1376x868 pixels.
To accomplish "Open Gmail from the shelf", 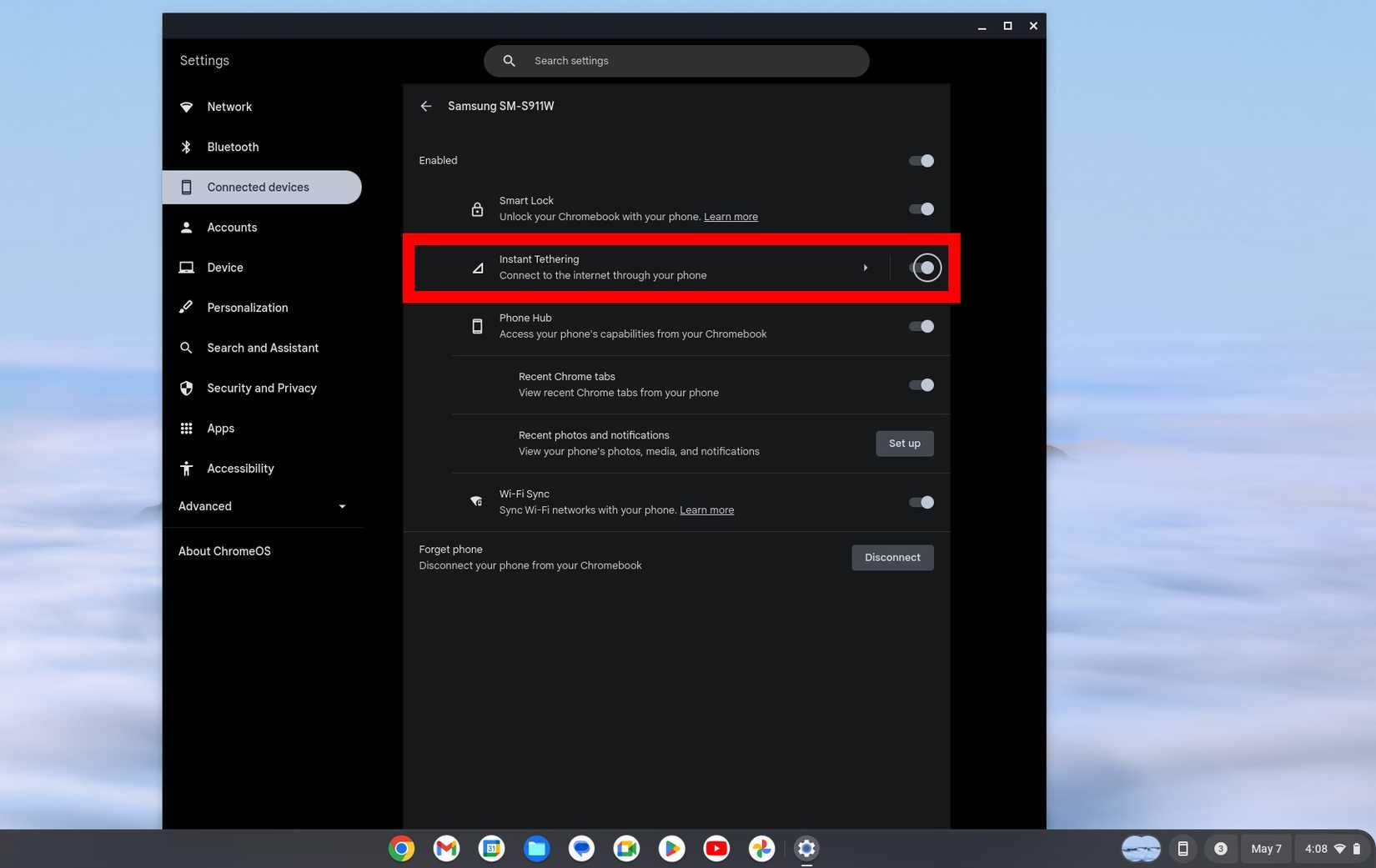I will pyautogui.click(x=446, y=848).
